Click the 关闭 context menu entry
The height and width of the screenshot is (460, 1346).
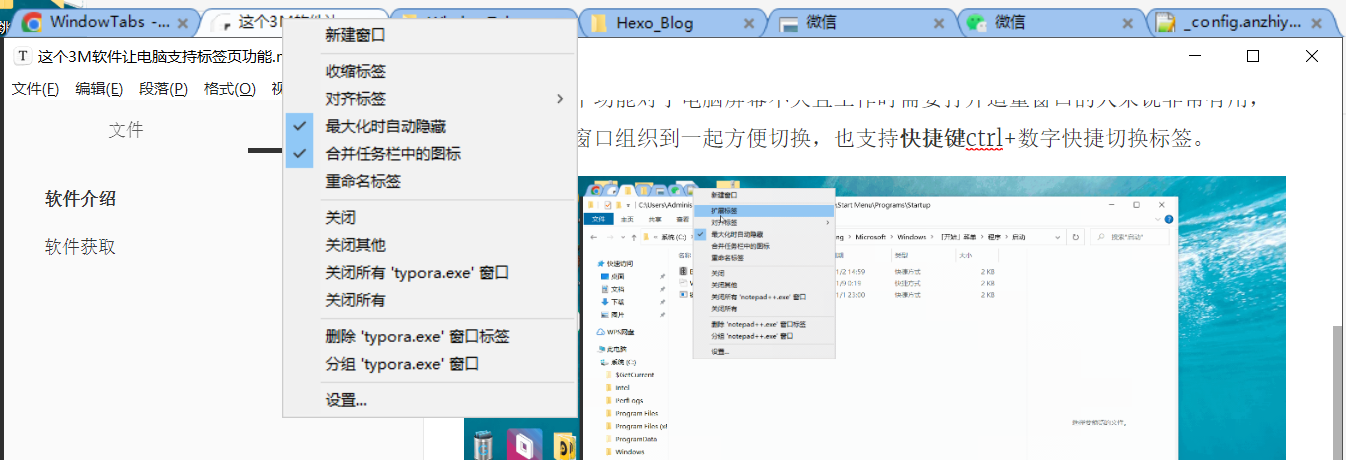(x=431, y=217)
